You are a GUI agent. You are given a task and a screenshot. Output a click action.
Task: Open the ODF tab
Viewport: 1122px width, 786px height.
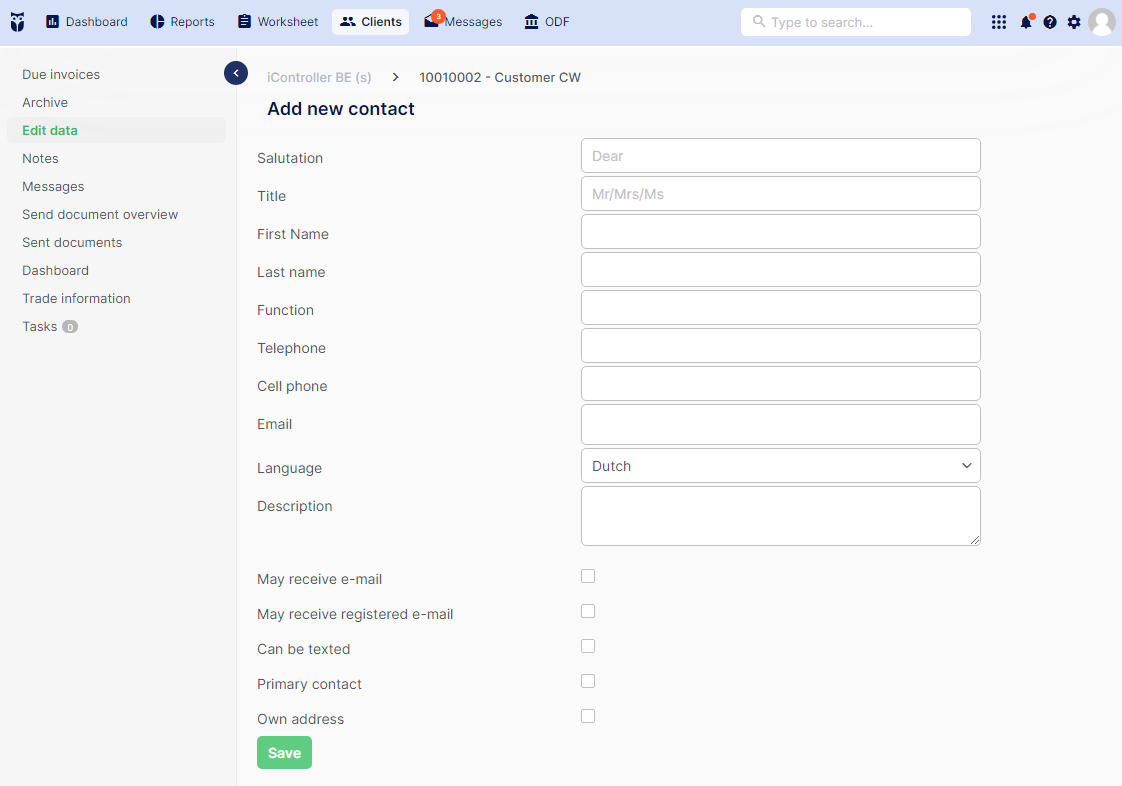(547, 21)
